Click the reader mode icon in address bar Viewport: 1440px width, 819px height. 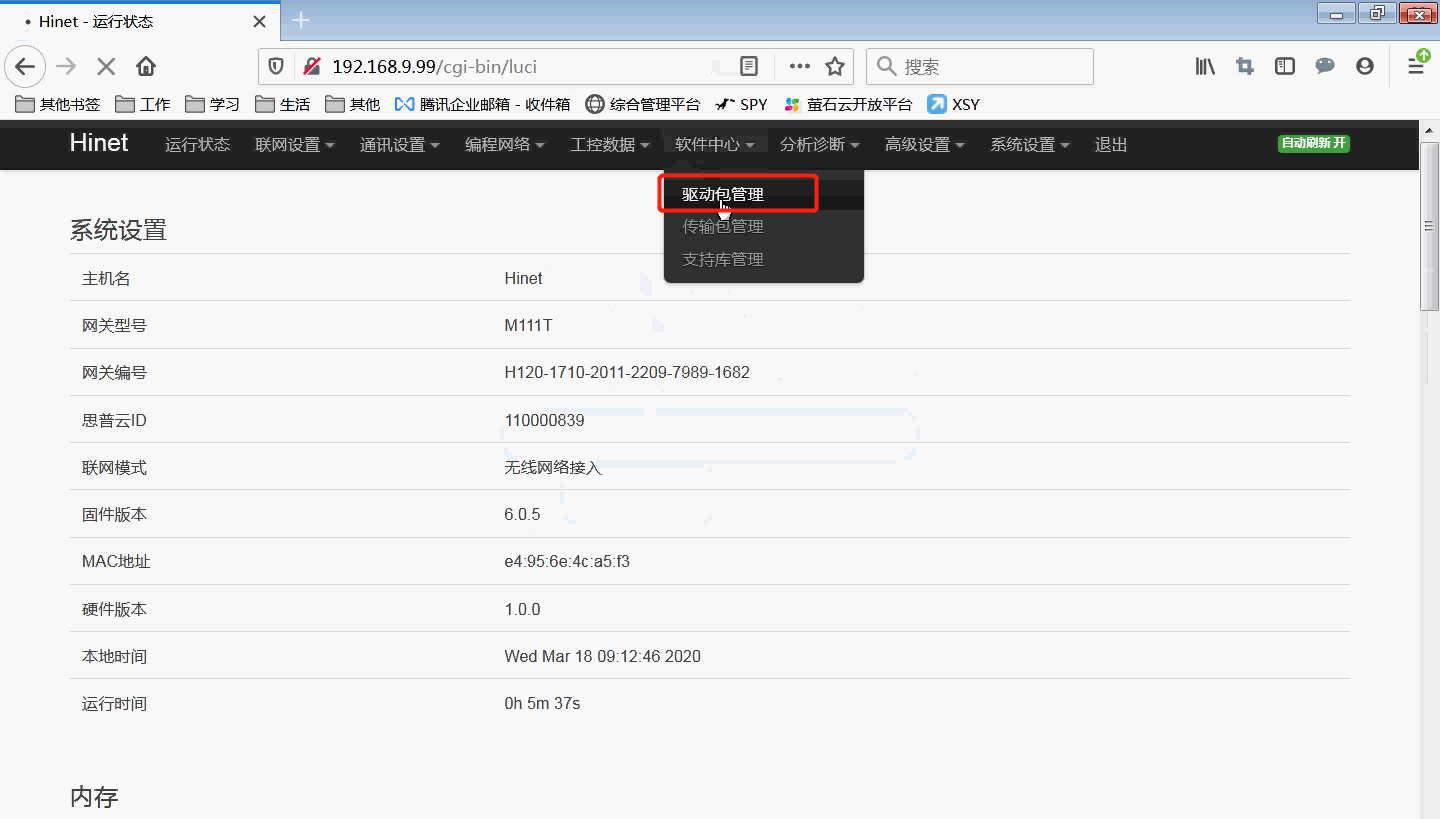[x=748, y=66]
